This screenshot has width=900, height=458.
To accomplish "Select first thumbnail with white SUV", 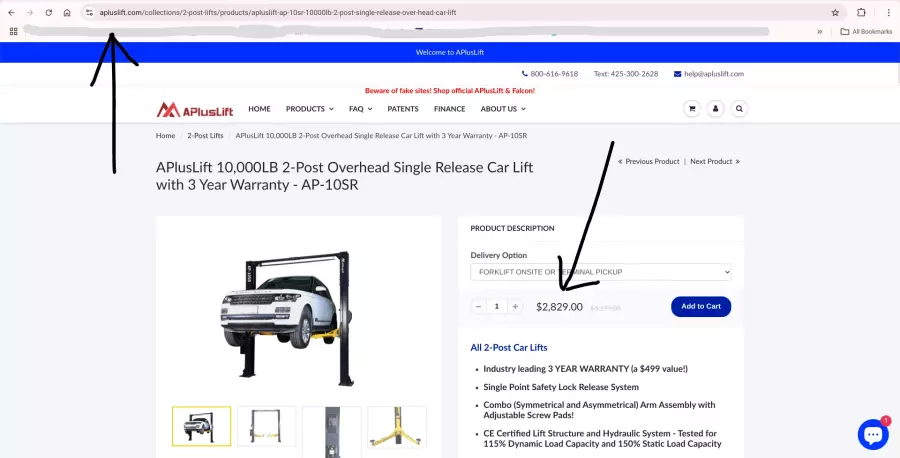I will click(x=201, y=426).
